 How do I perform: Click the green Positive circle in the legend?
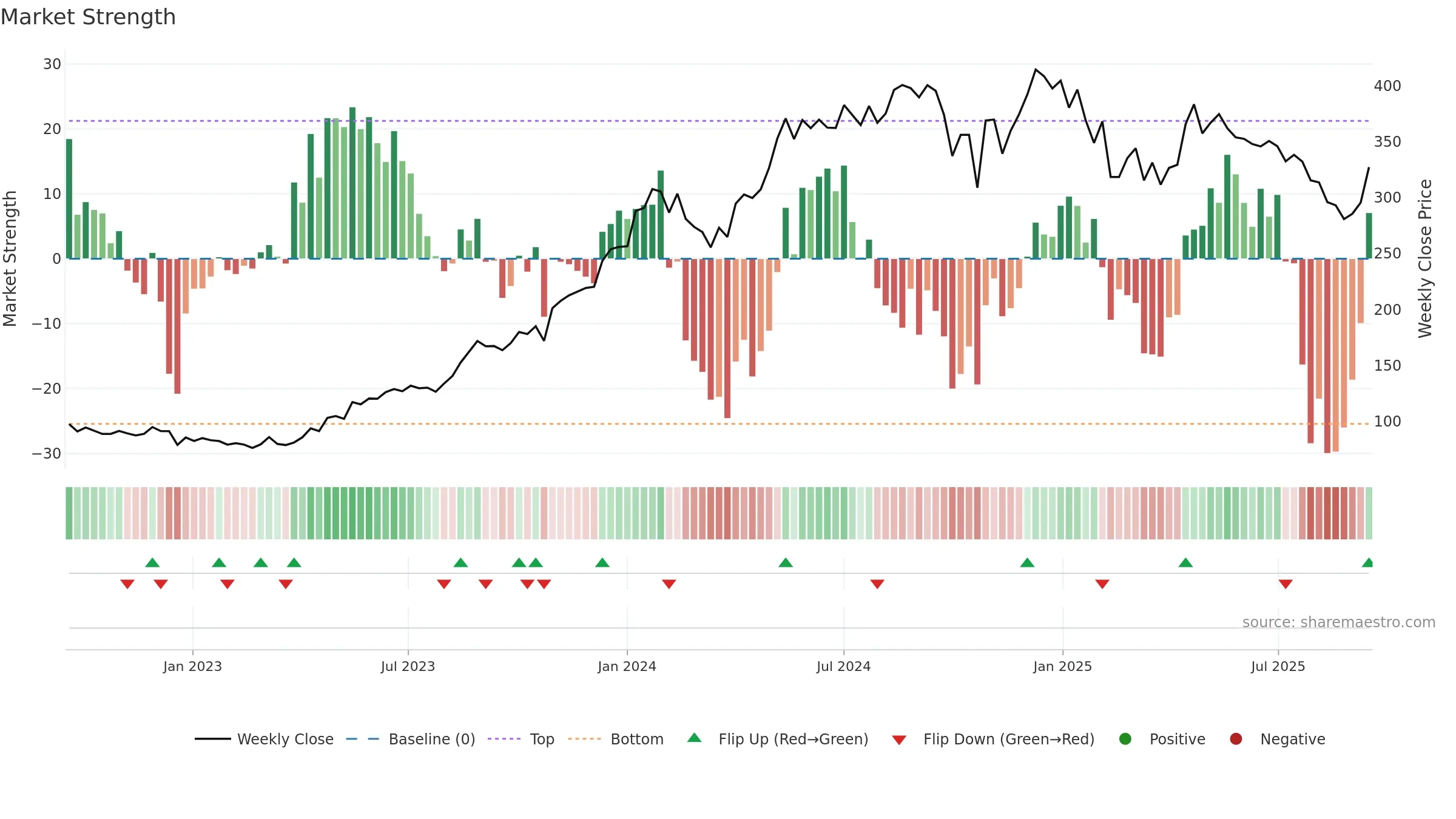click(x=1125, y=739)
